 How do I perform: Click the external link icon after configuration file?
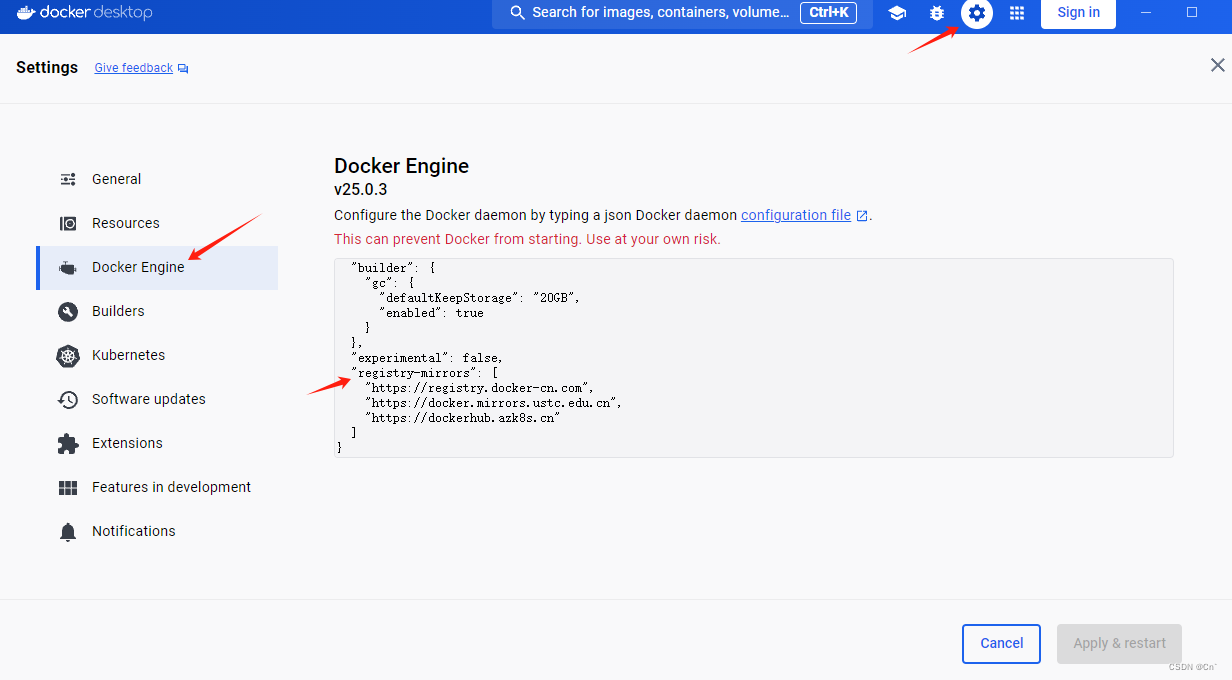(x=862, y=215)
